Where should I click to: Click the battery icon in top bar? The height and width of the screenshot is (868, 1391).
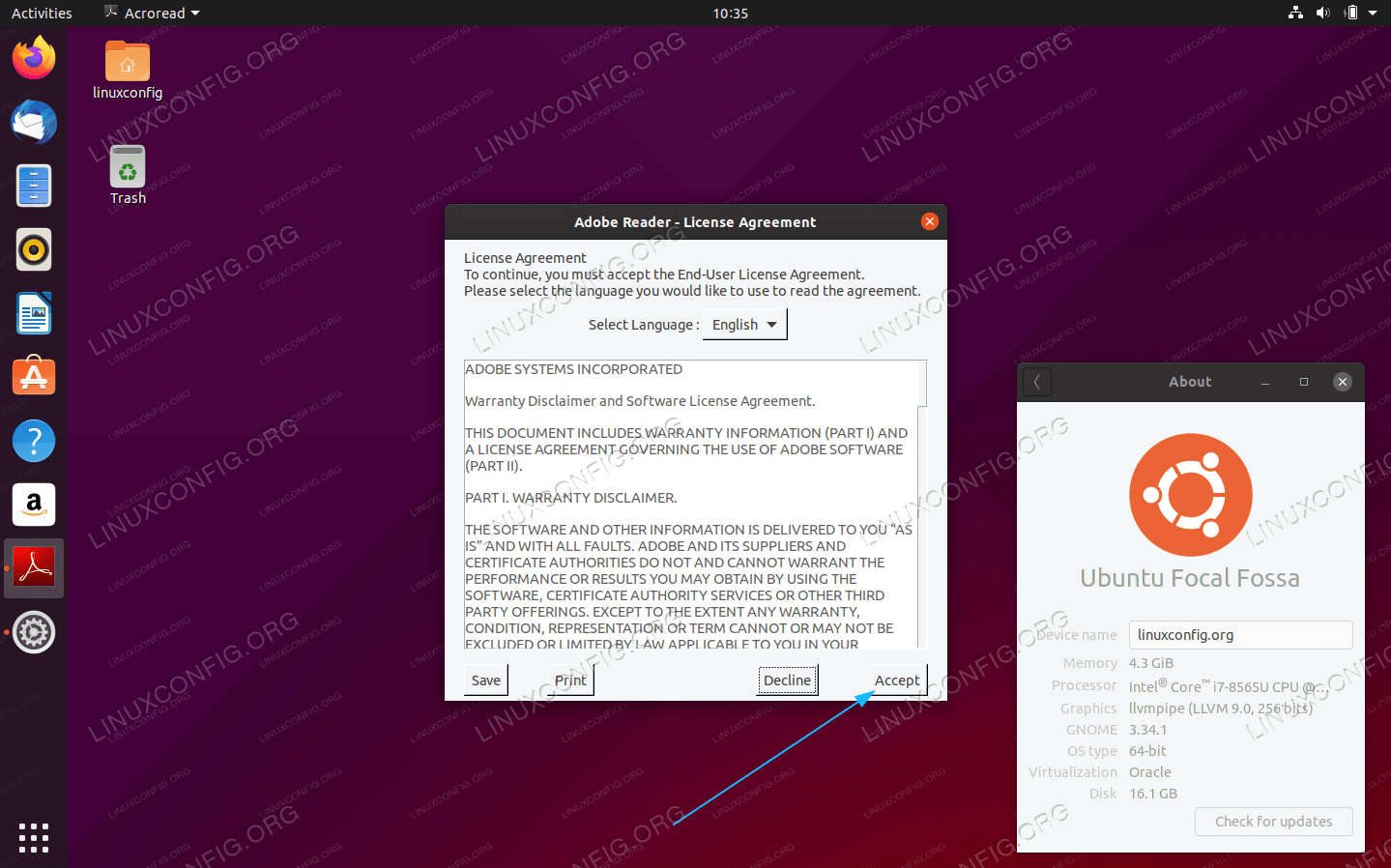(x=1350, y=13)
